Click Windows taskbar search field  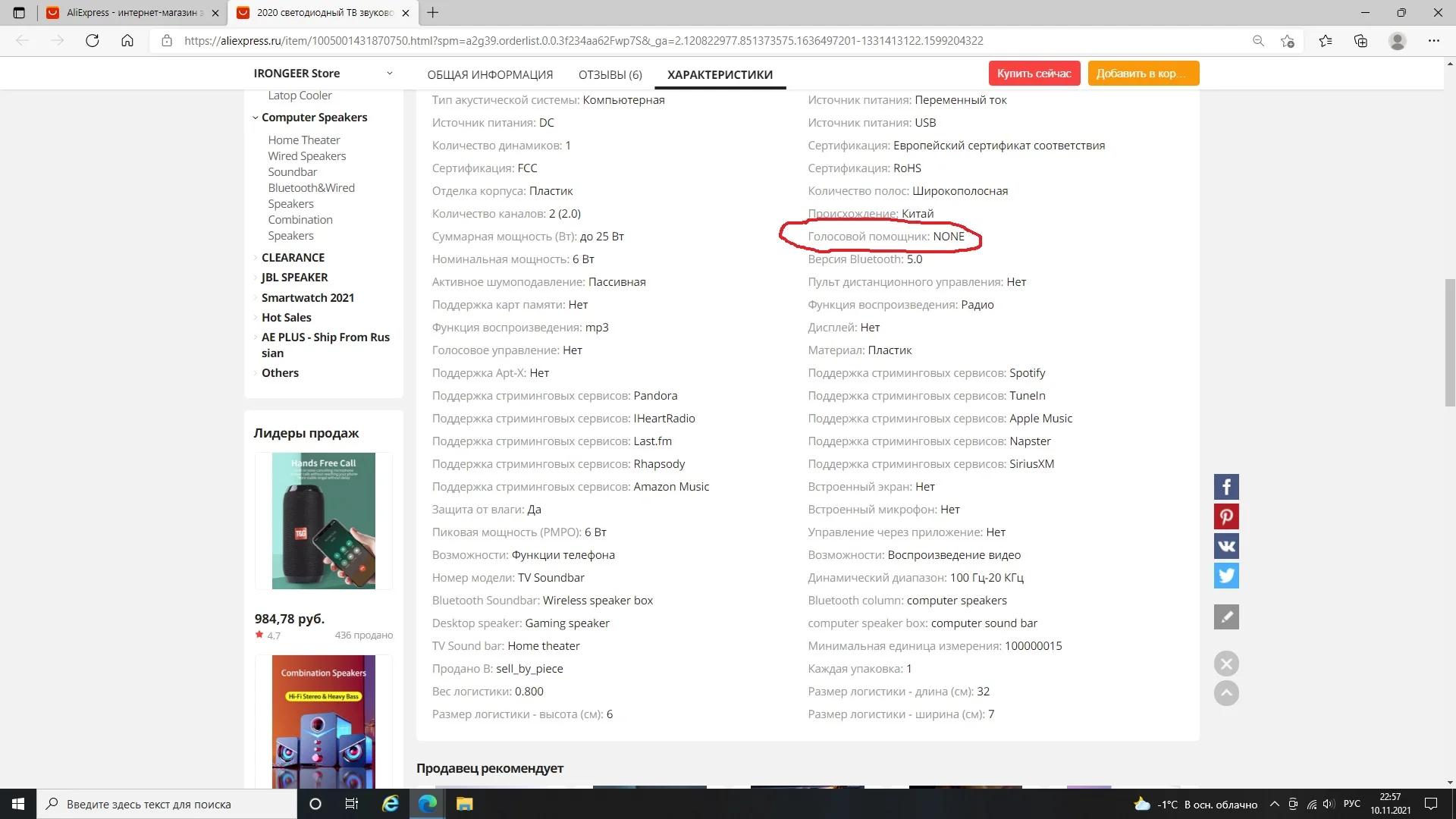[x=167, y=804]
